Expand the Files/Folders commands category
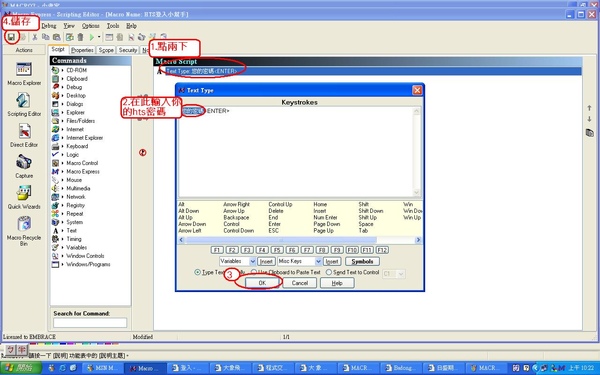Screen dimensions: 600x375 tap(62, 121)
